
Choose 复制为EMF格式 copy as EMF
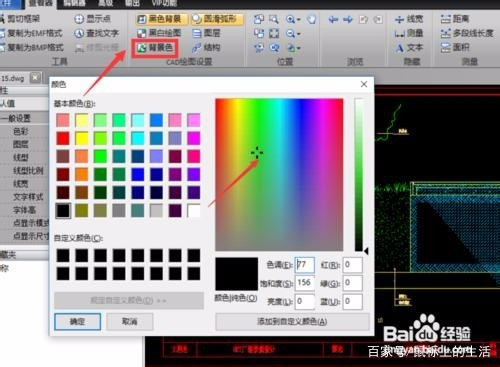click(x=31, y=33)
